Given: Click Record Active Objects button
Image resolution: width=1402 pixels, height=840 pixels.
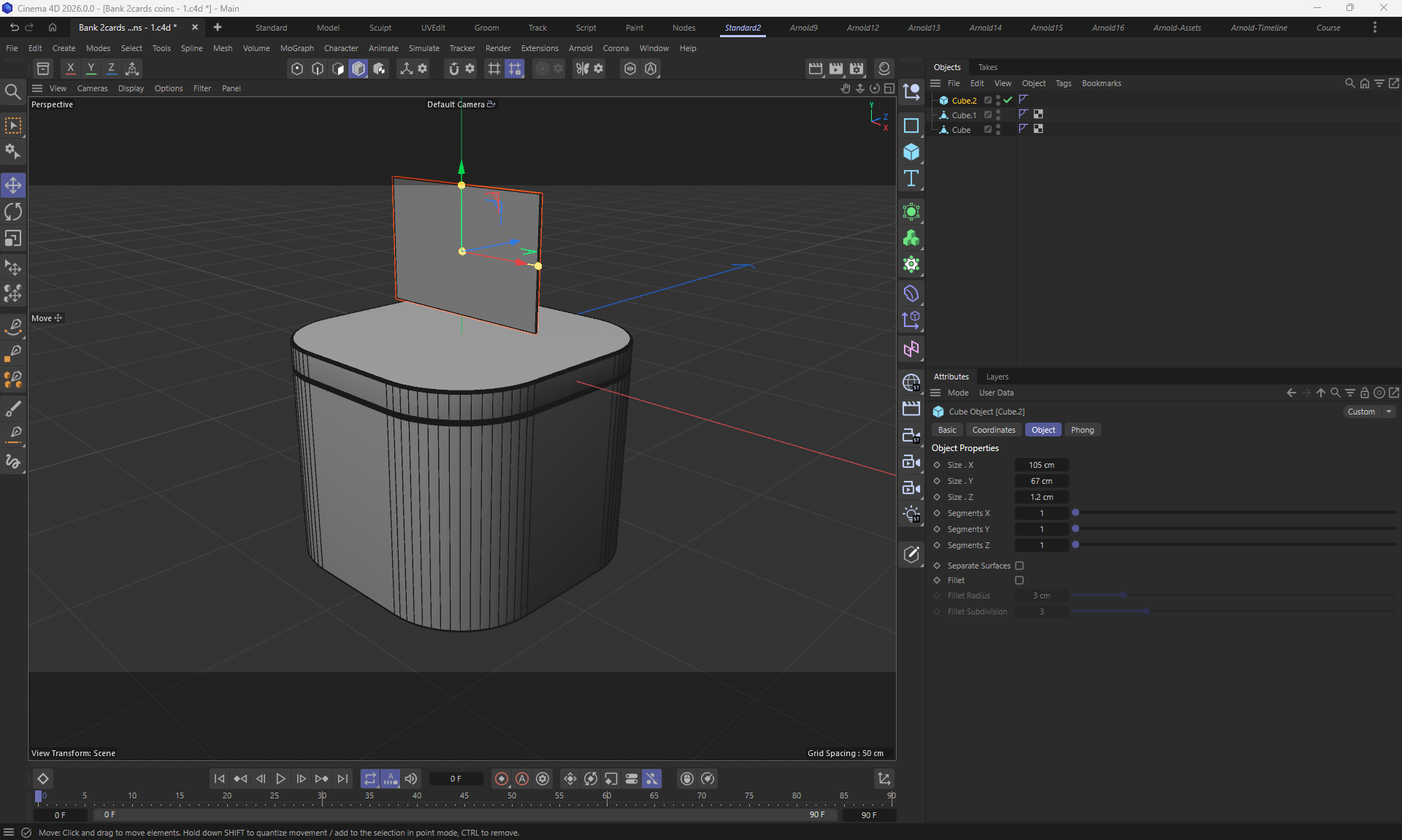Looking at the screenshot, I should coord(501,779).
